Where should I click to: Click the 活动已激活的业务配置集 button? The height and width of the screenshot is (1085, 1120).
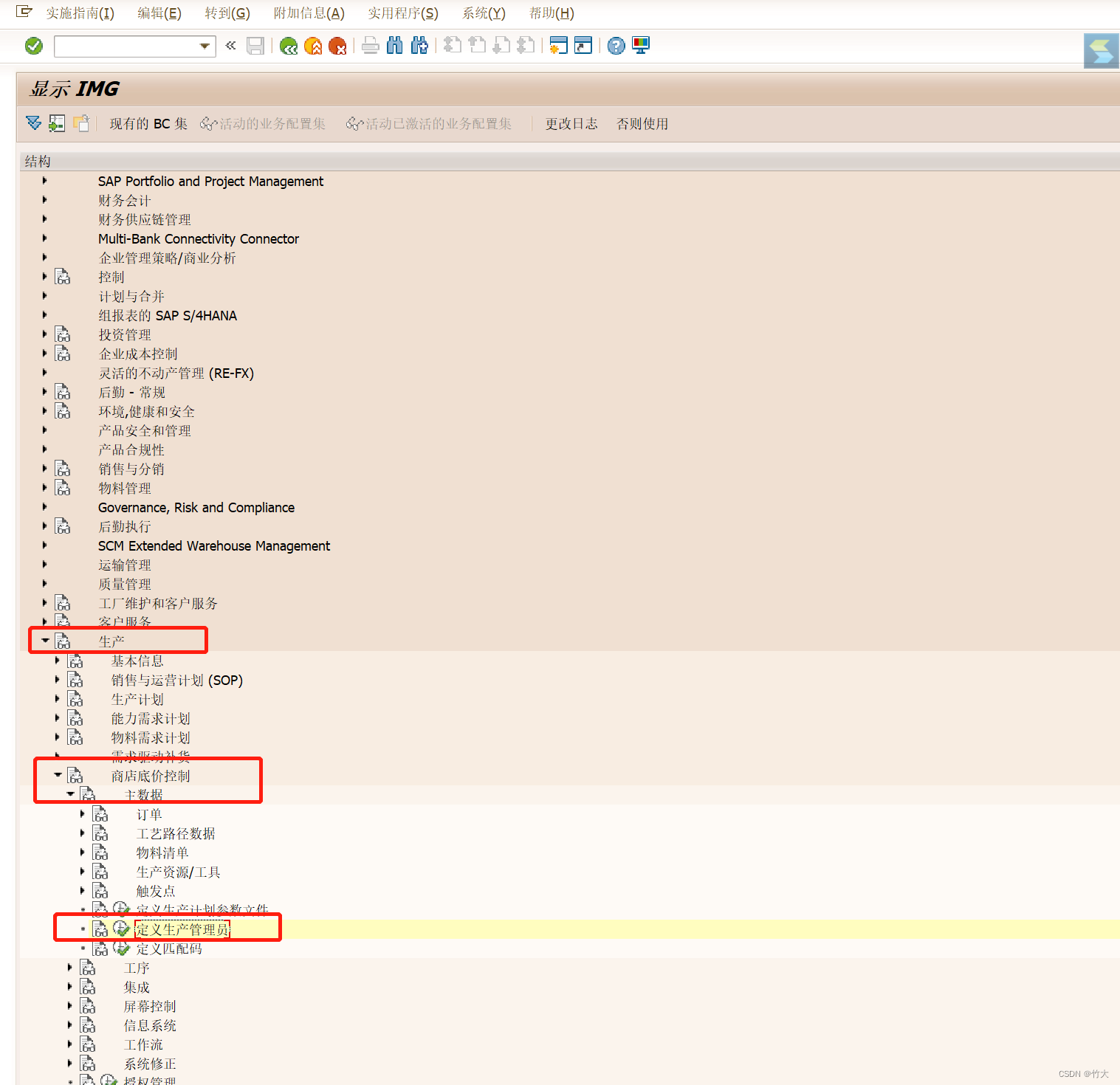tap(429, 124)
